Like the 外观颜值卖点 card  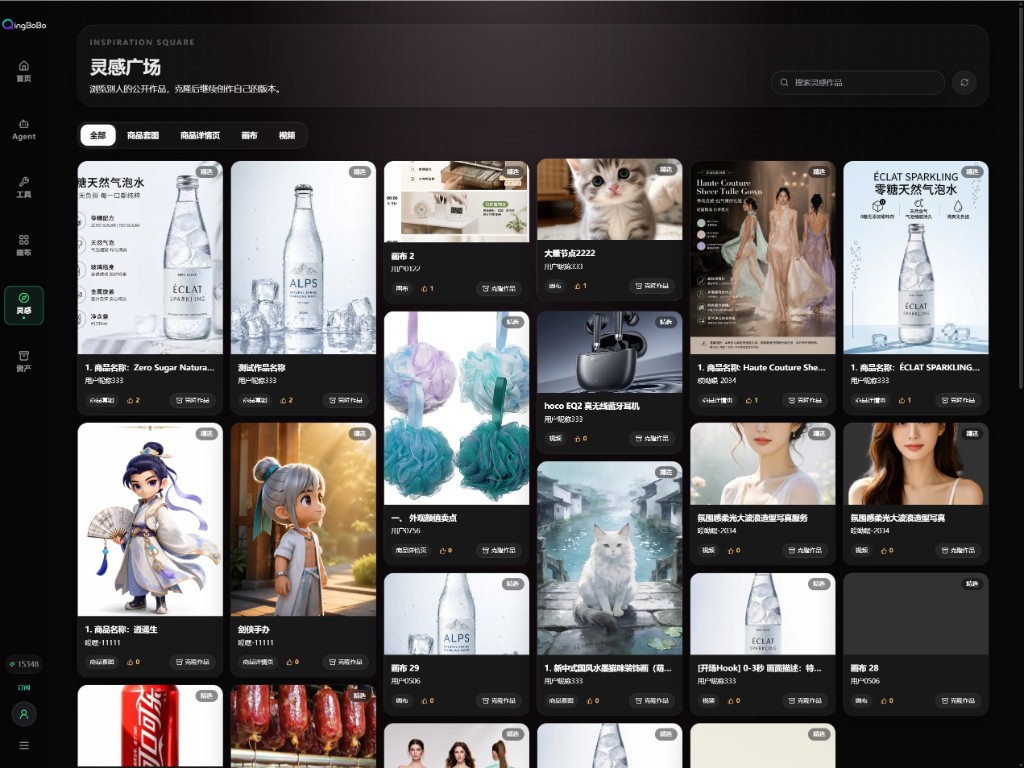click(445, 550)
